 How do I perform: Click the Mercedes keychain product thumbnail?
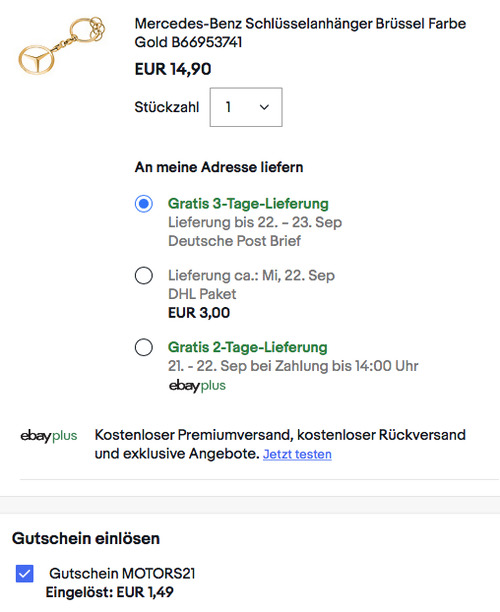[x=62, y=46]
